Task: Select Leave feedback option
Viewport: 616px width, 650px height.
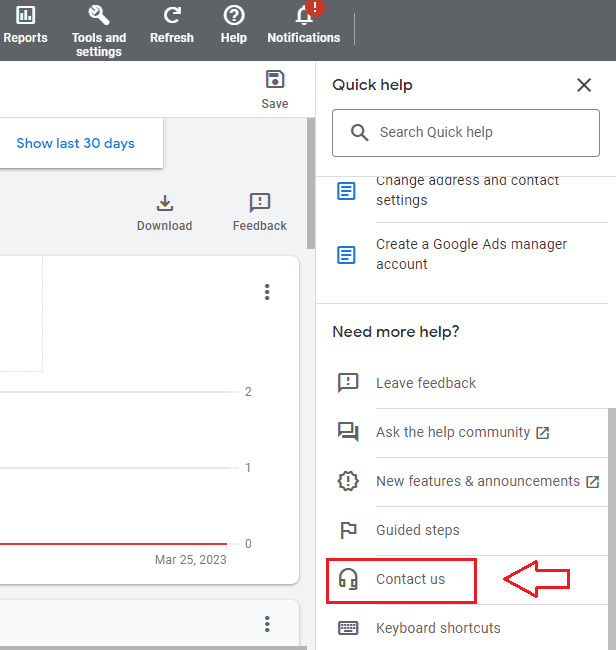Action: coord(426,383)
